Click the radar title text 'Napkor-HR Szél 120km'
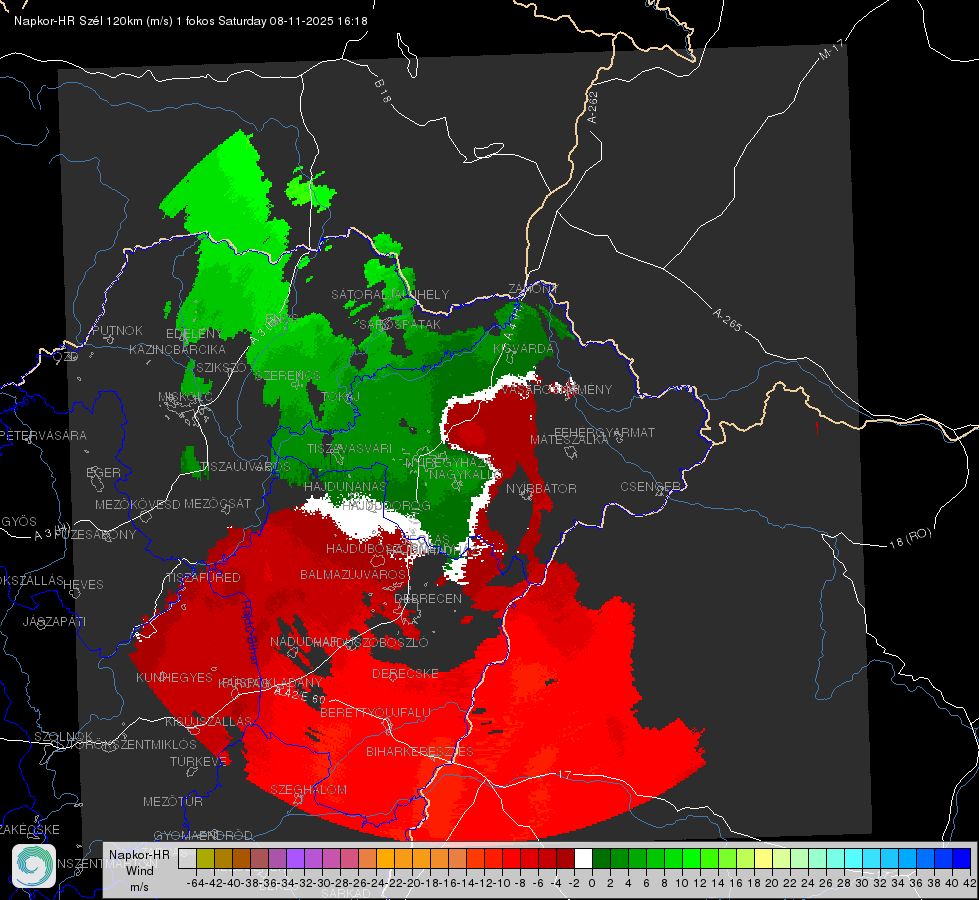979x900 pixels. (78, 21)
